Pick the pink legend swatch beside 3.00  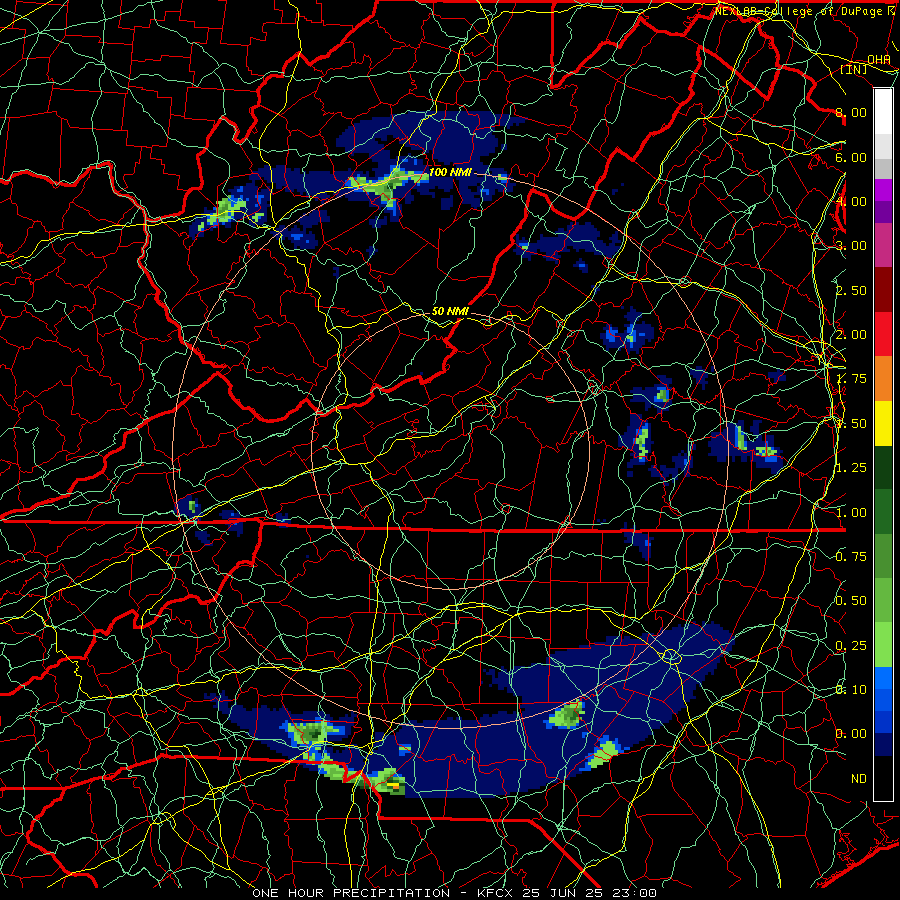(x=883, y=245)
